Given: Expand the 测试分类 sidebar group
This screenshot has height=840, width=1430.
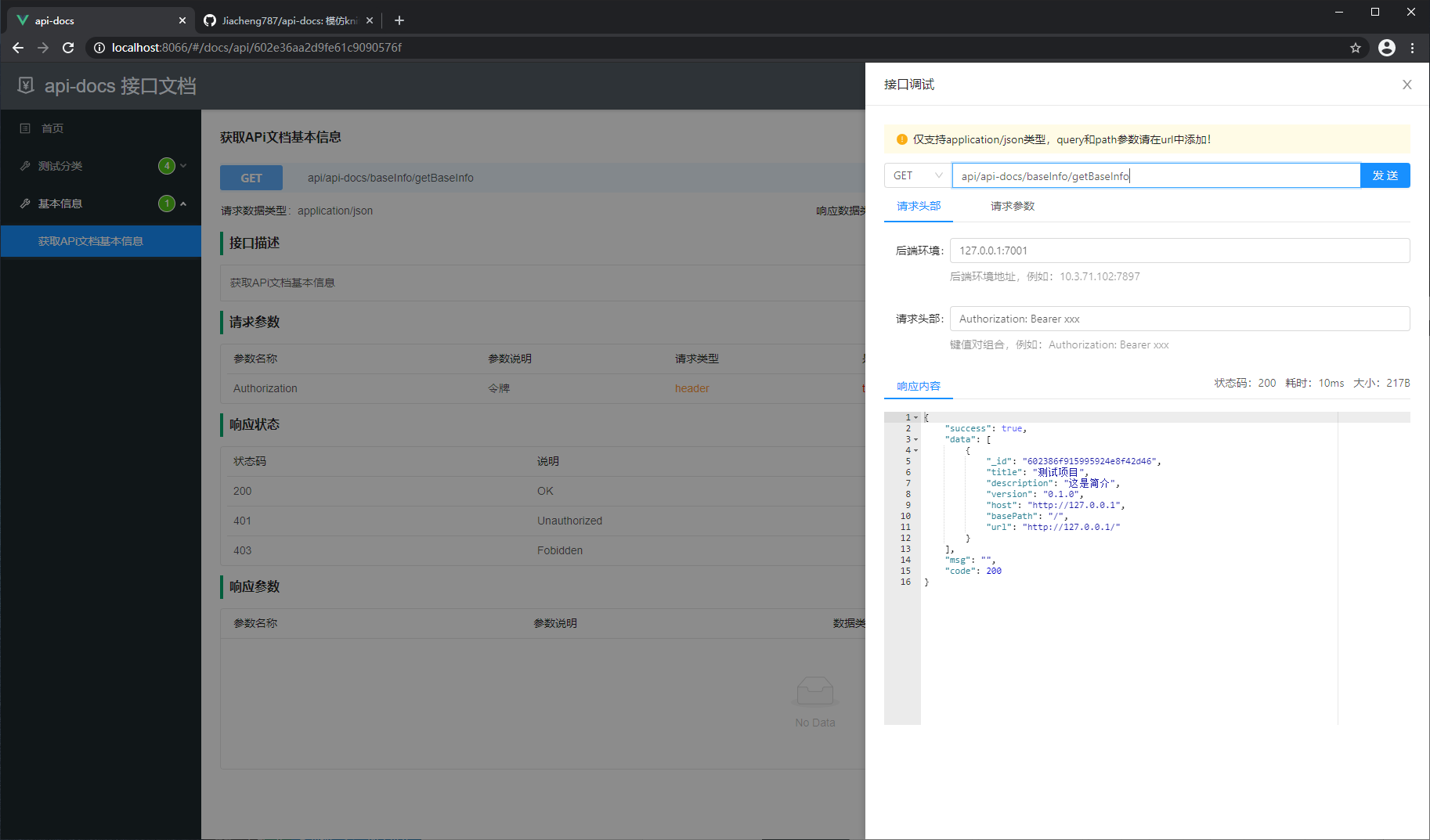Looking at the screenshot, I should (x=101, y=166).
